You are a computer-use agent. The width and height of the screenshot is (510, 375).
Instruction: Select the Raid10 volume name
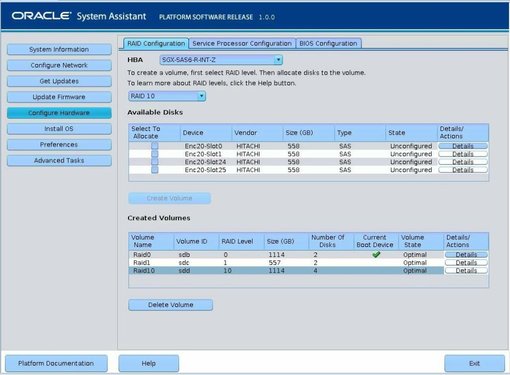[144, 271]
